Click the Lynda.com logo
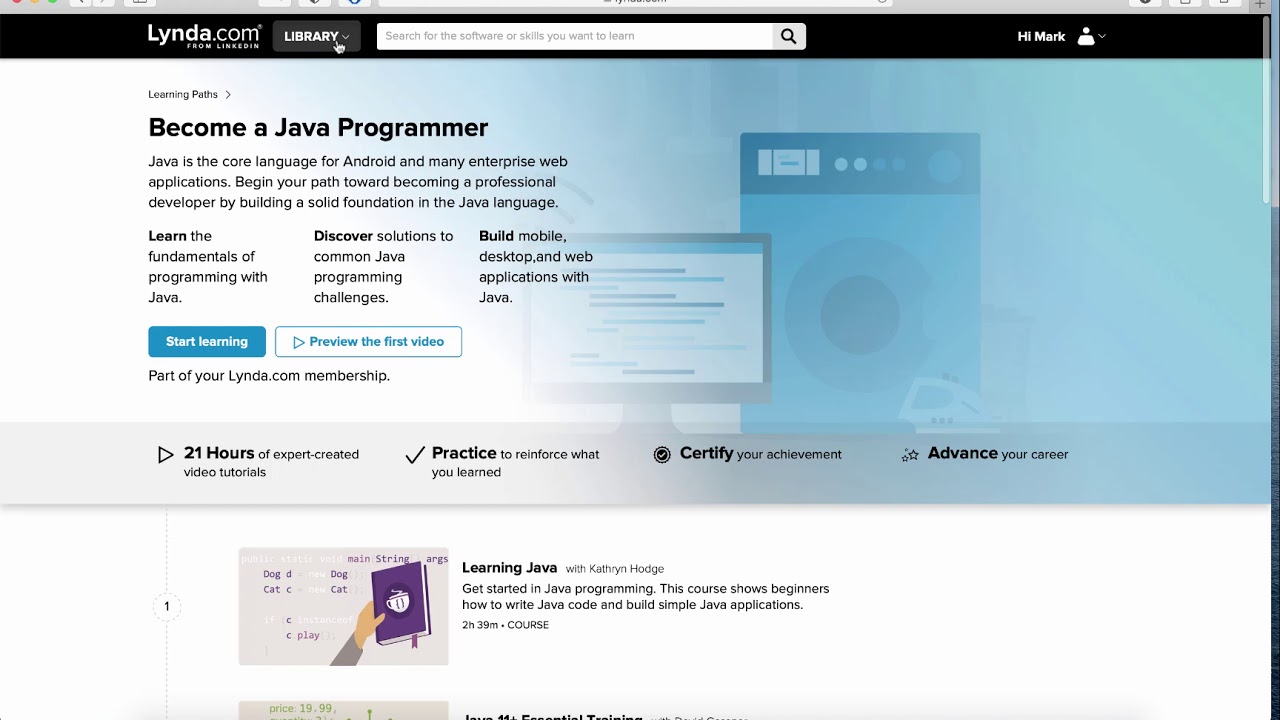 [x=204, y=36]
